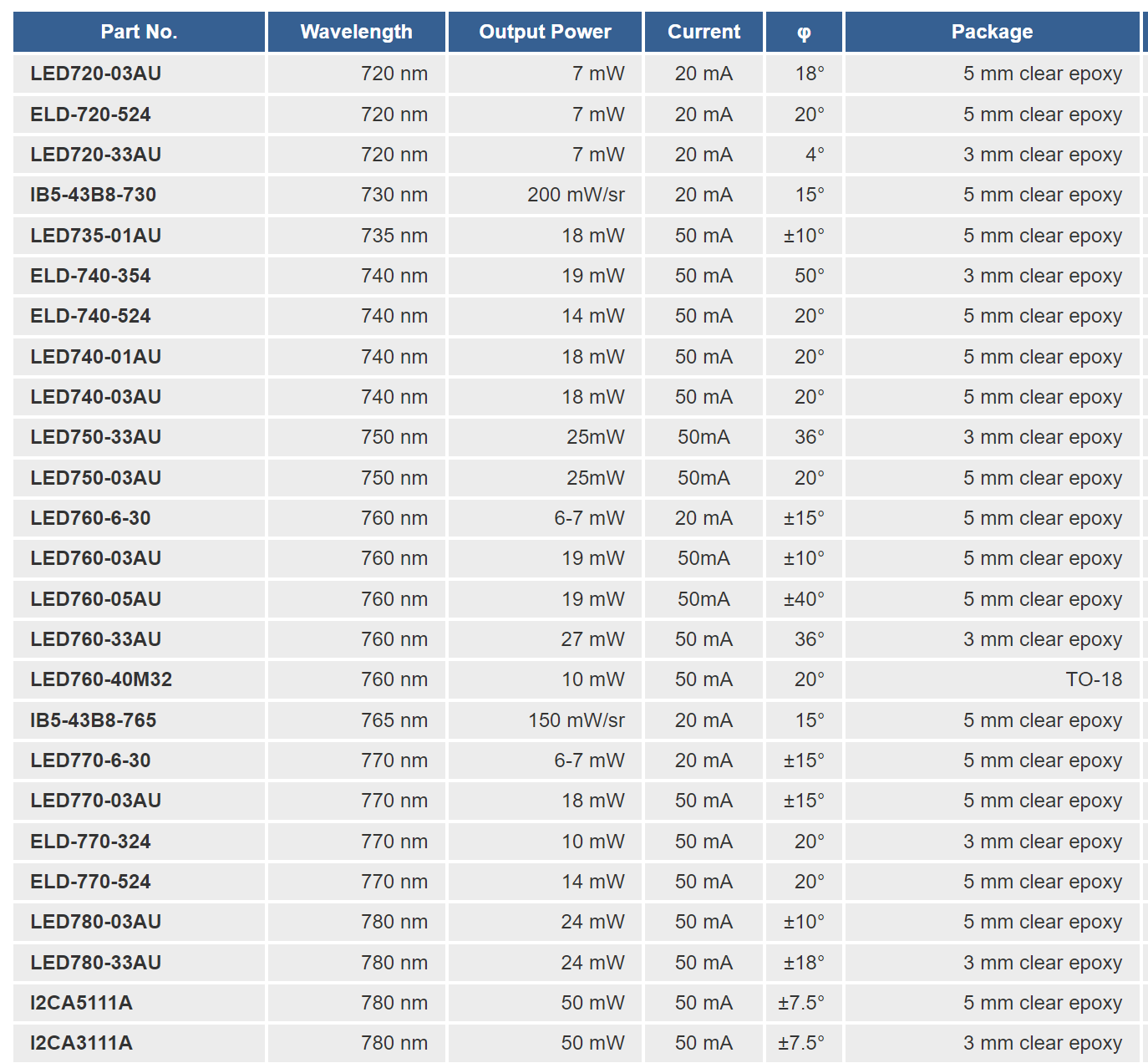Select the LED760-6-30 part link
The height and width of the screenshot is (1063, 1148).
[x=90, y=518]
